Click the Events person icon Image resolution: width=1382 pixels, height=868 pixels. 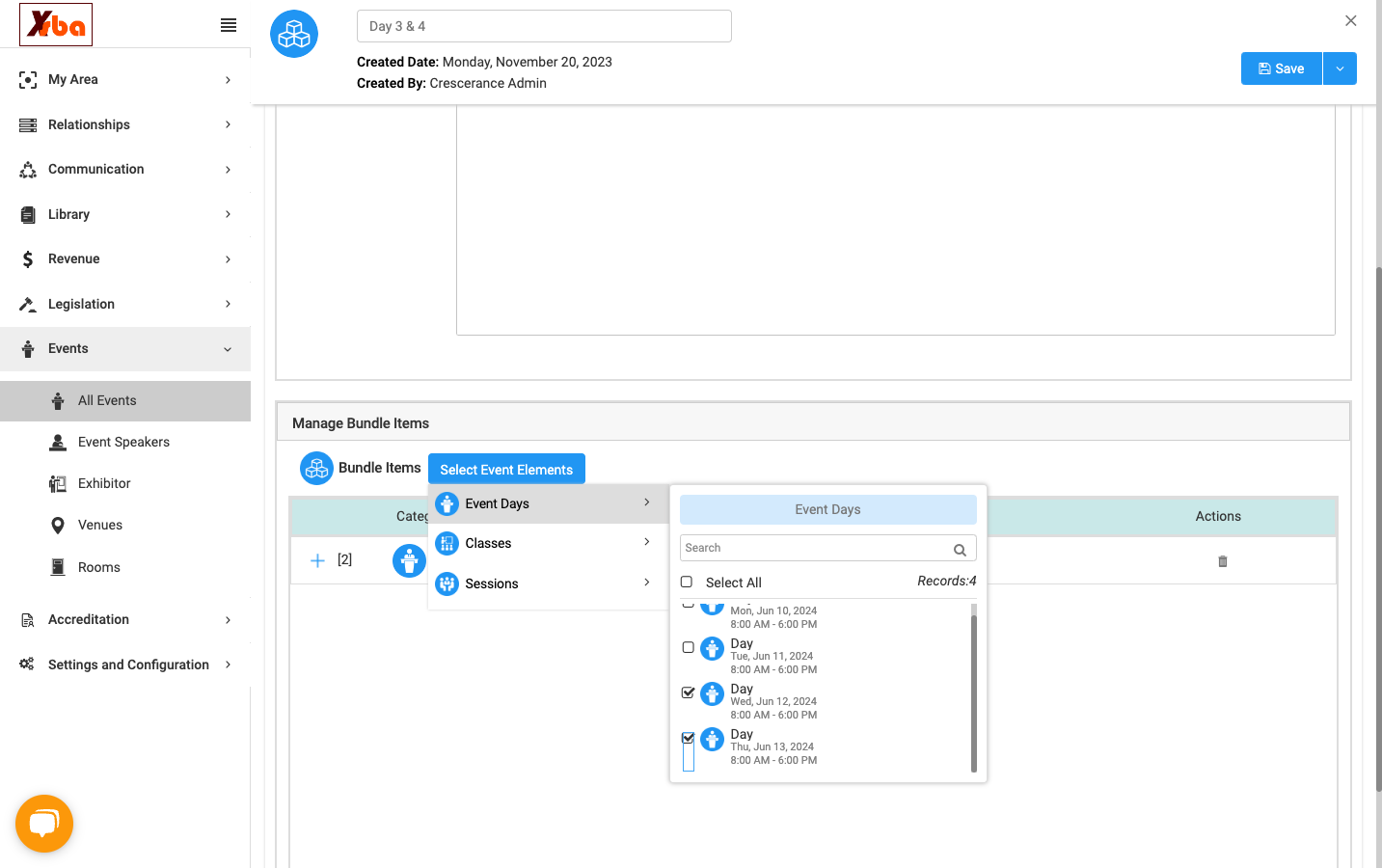[28, 349]
